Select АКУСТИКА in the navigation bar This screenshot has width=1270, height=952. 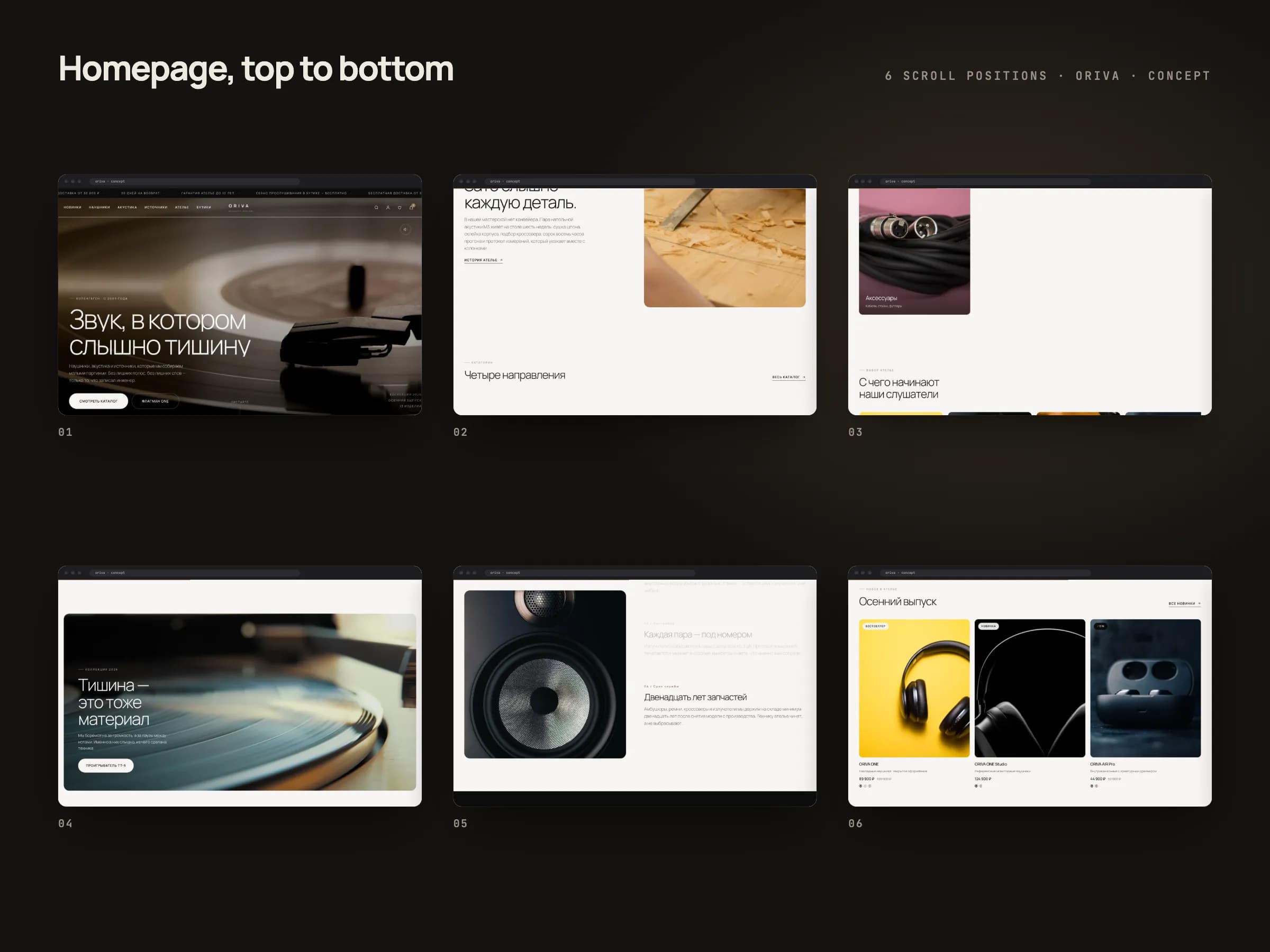(x=127, y=207)
